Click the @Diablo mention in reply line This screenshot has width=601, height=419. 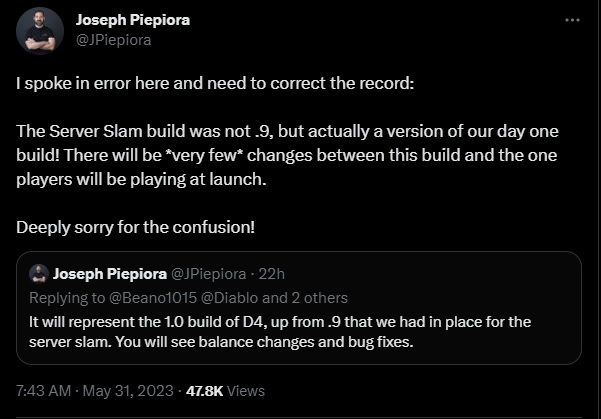(229, 298)
